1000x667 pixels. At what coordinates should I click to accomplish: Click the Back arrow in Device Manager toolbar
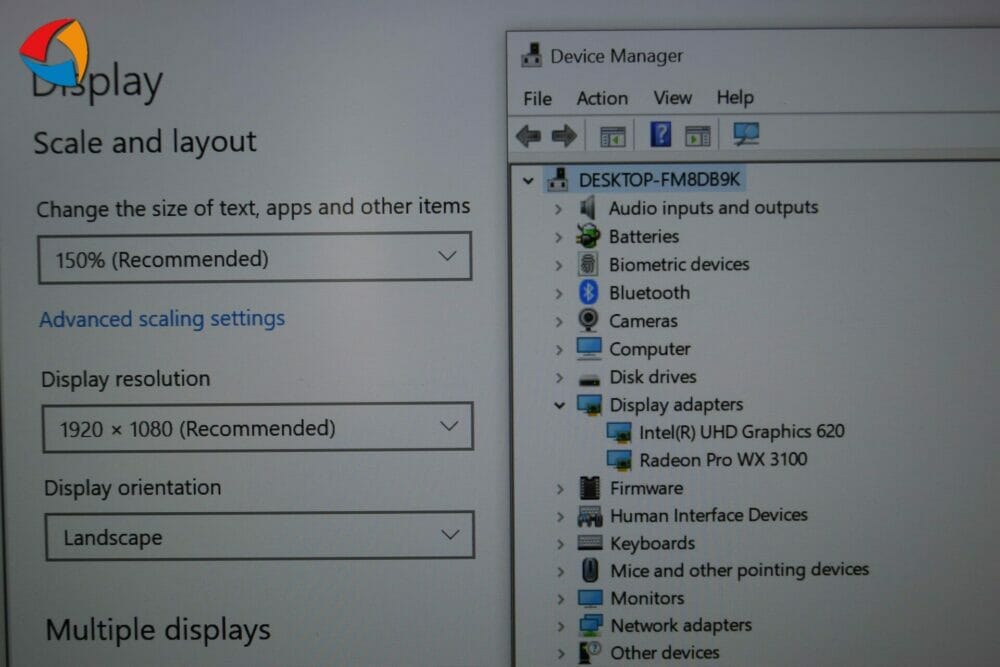pos(528,135)
